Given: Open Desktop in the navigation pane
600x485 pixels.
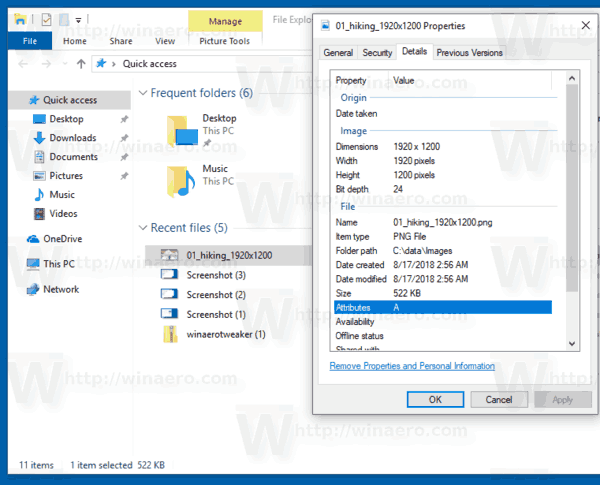Looking at the screenshot, I should coord(66,119).
